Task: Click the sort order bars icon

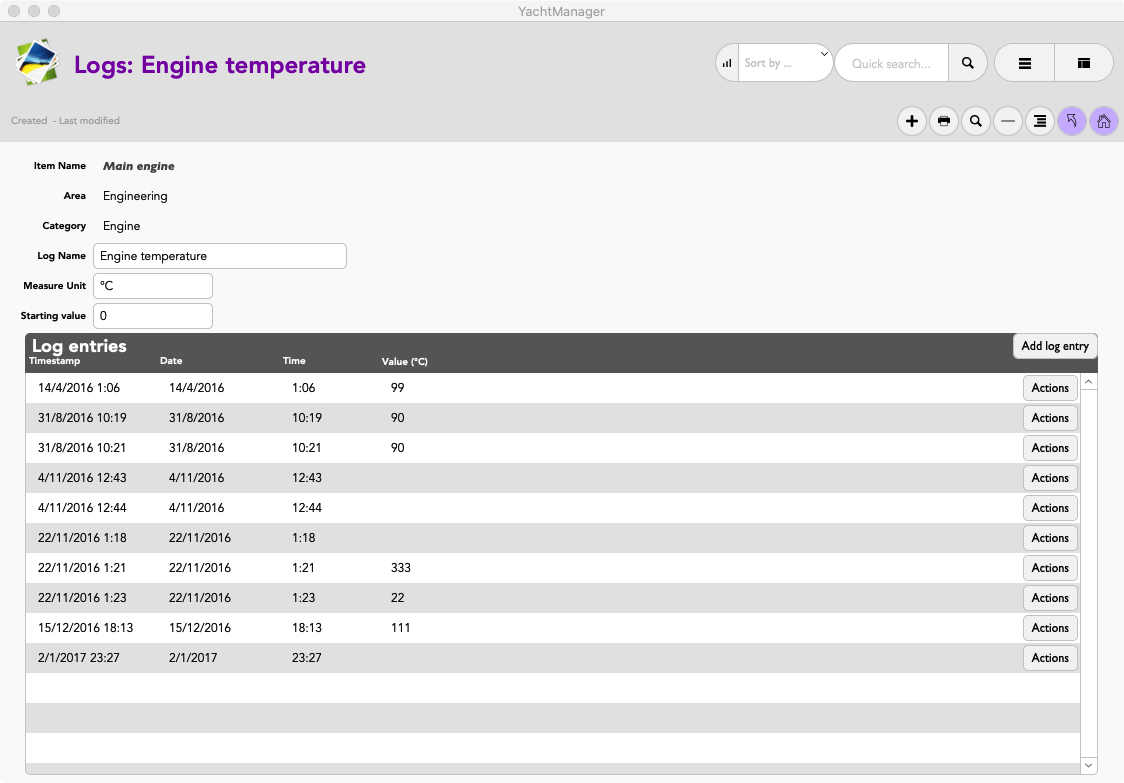Action: pos(727,63)
